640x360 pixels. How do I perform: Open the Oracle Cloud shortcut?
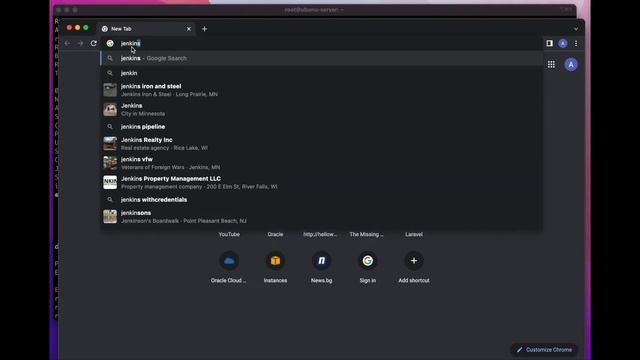[x=229, y=266]
